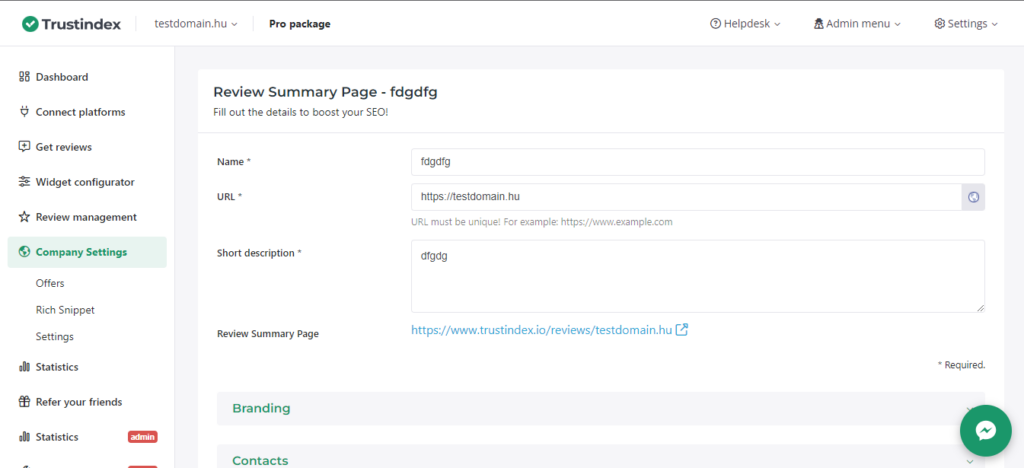The width and height of the screenshot is (1024, 468).
Task: Click the globe icon beside URL field
Action: (973, 197)
